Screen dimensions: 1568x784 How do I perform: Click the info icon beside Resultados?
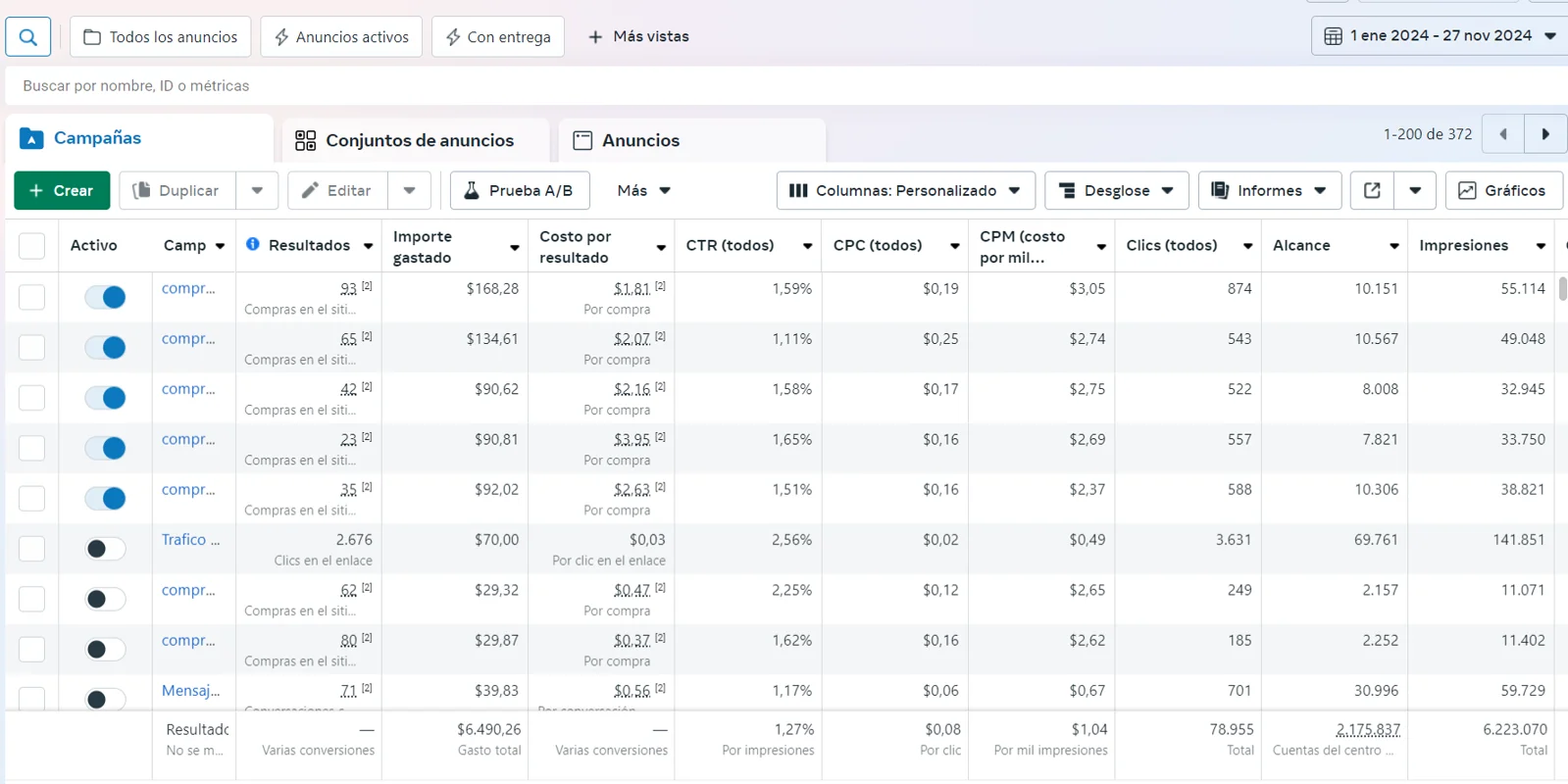coord(253,244)
